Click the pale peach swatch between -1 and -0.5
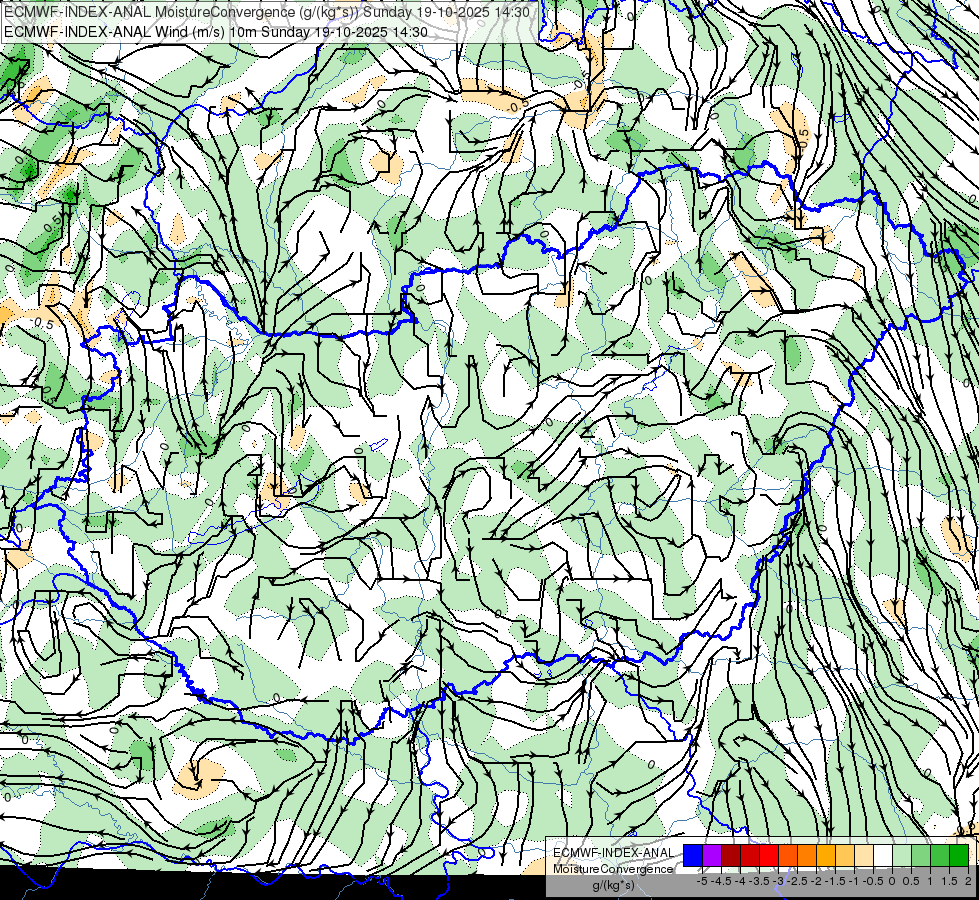 point(863,855)
